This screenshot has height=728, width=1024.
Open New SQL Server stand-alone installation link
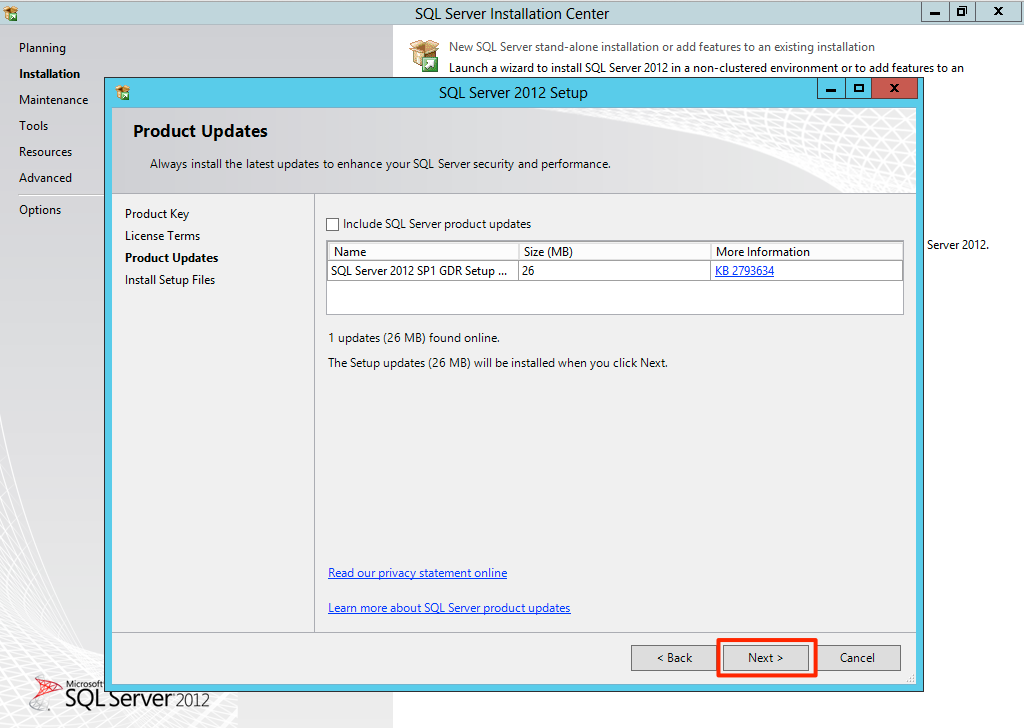tap(662, 47)
